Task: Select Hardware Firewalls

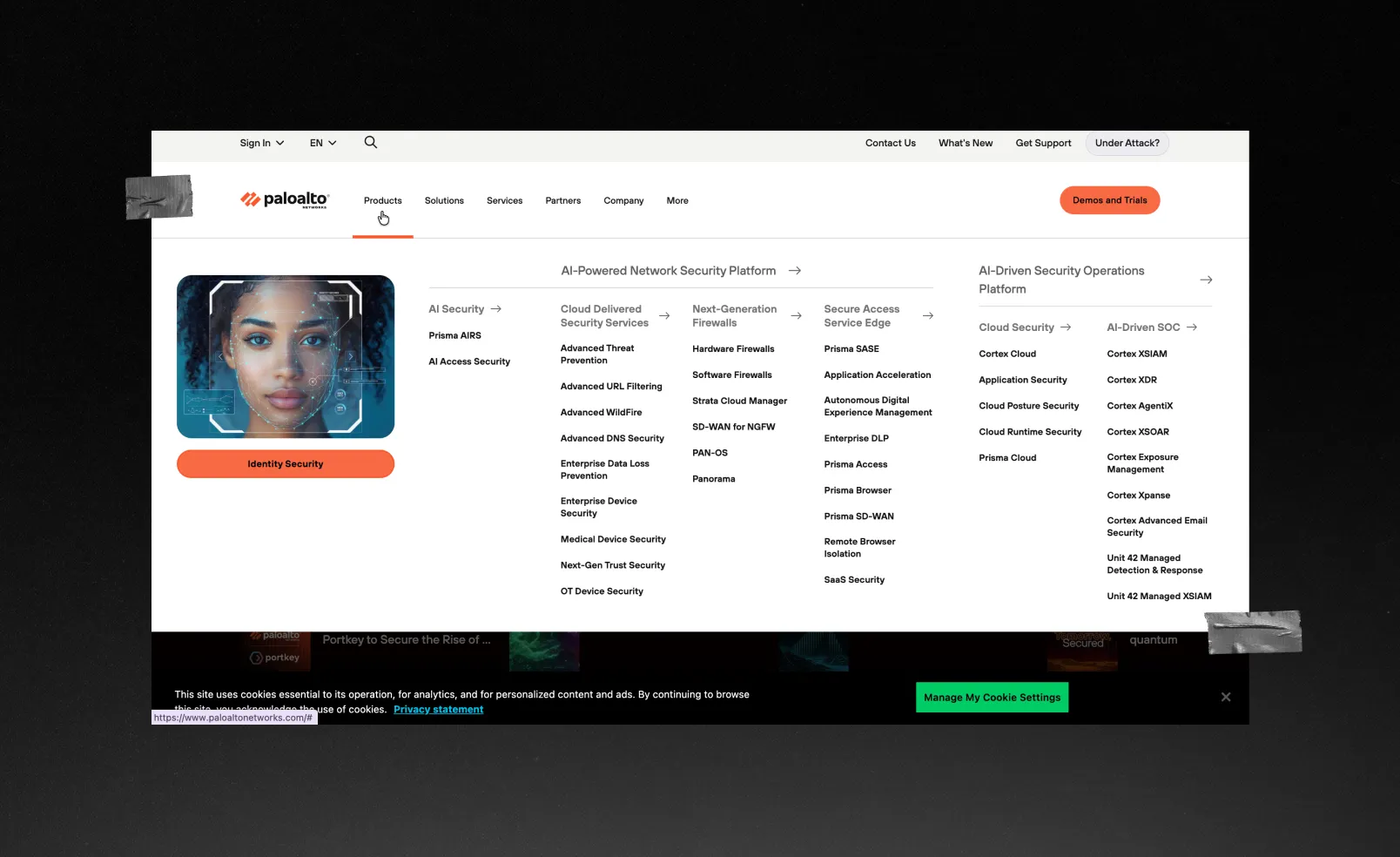Action: coord(733,349)
